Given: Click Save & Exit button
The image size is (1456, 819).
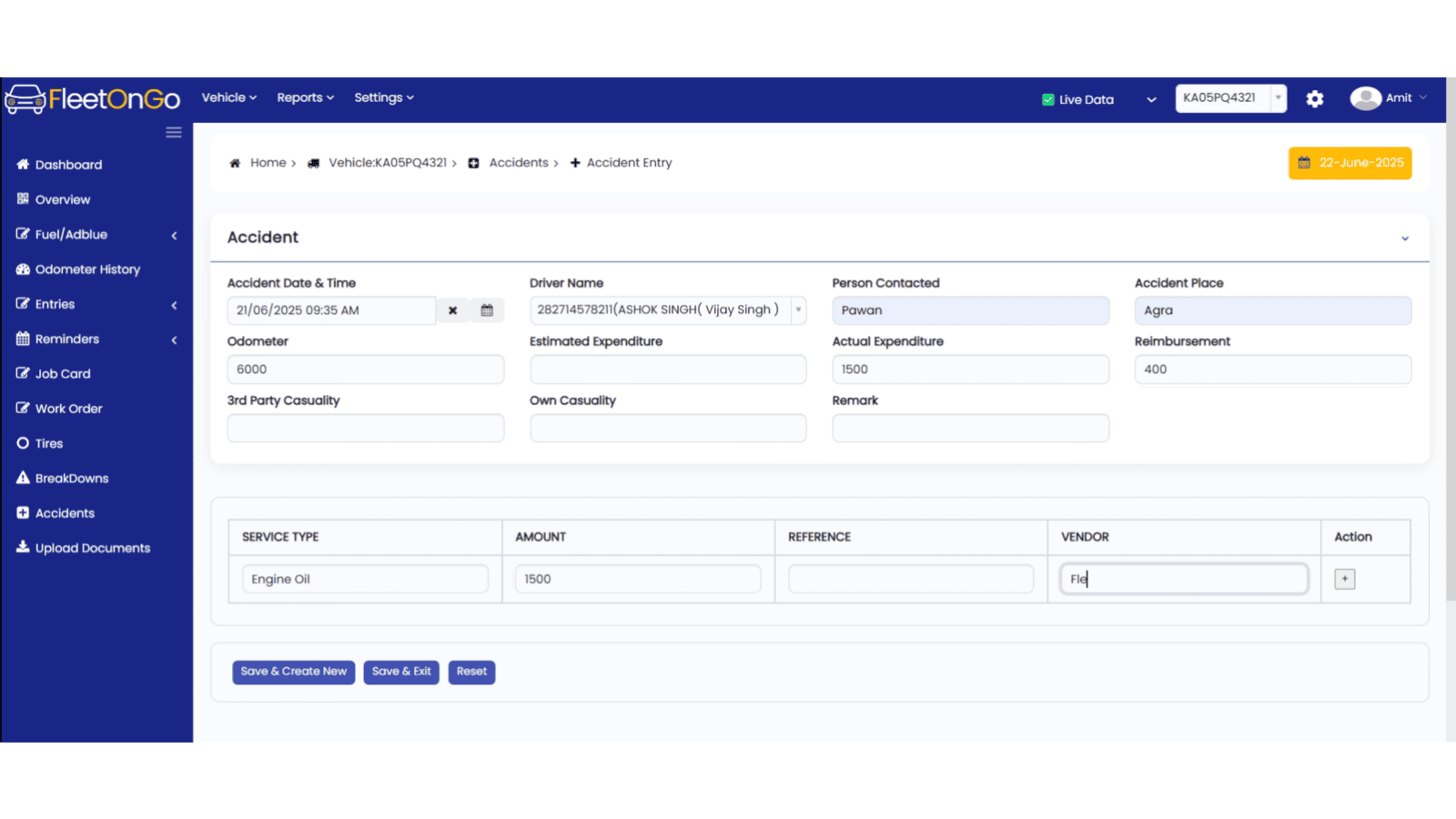Looking at the screenshot, I should (x=401, y=672).
